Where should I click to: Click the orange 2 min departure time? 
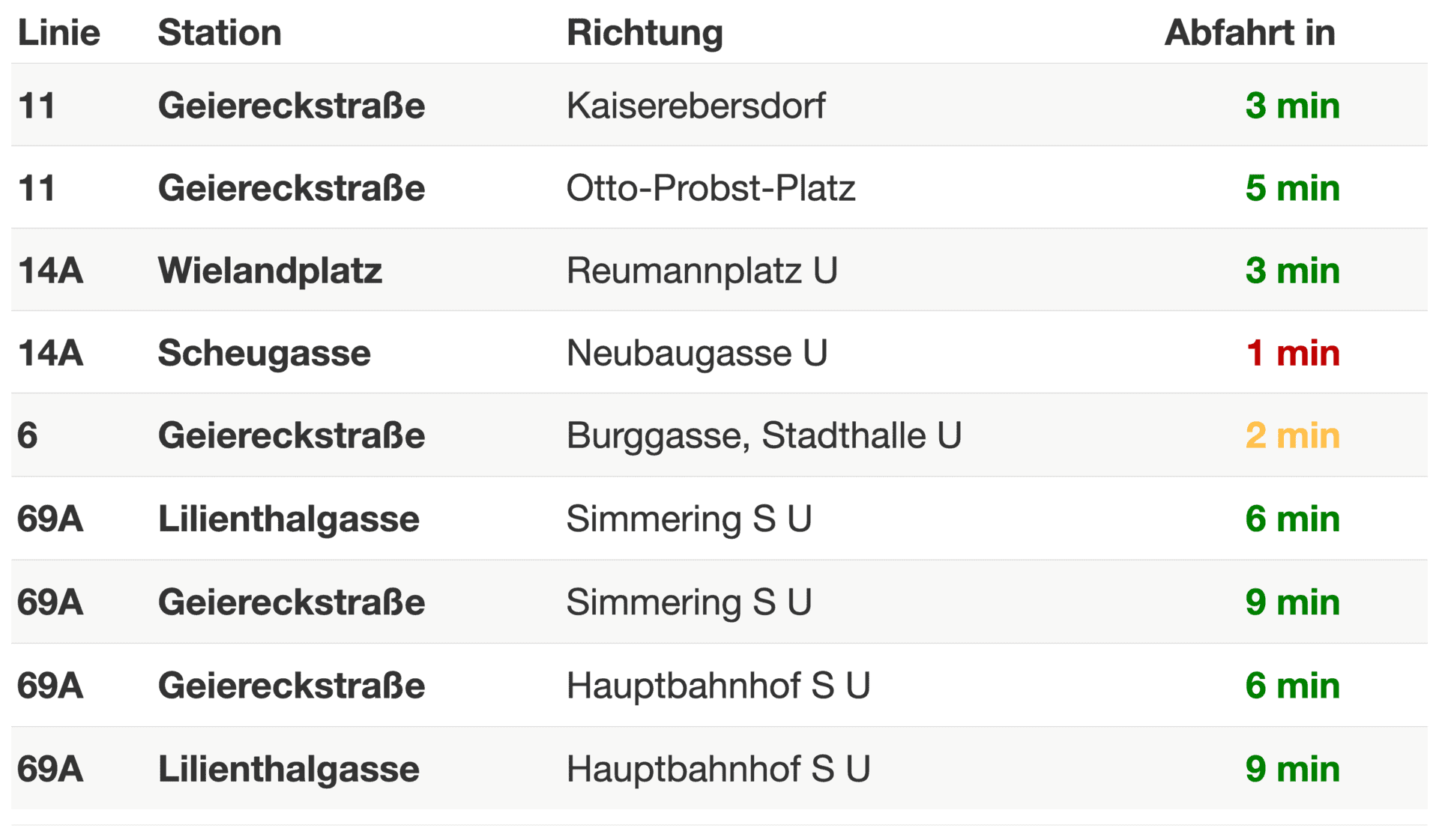click(x=1292, y=435)
